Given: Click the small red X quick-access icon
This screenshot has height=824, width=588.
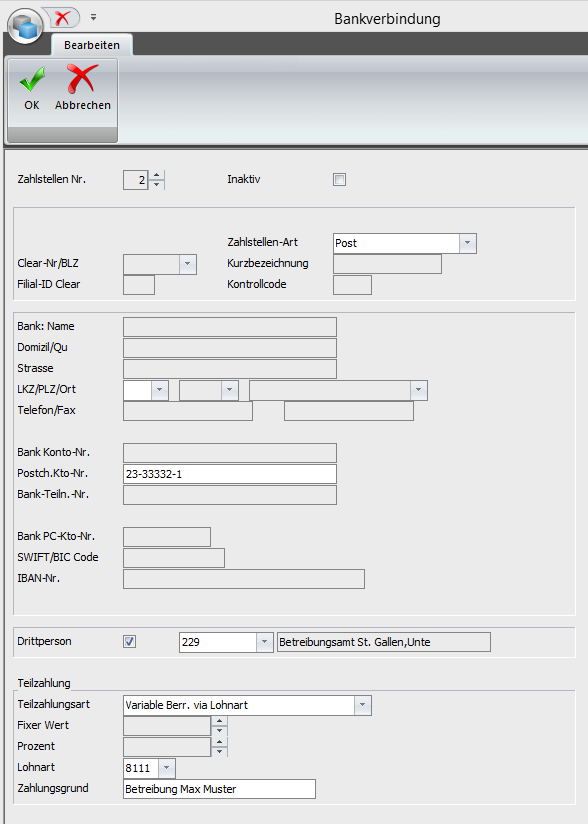Looking at the screenshot, I should pos(63,18).
